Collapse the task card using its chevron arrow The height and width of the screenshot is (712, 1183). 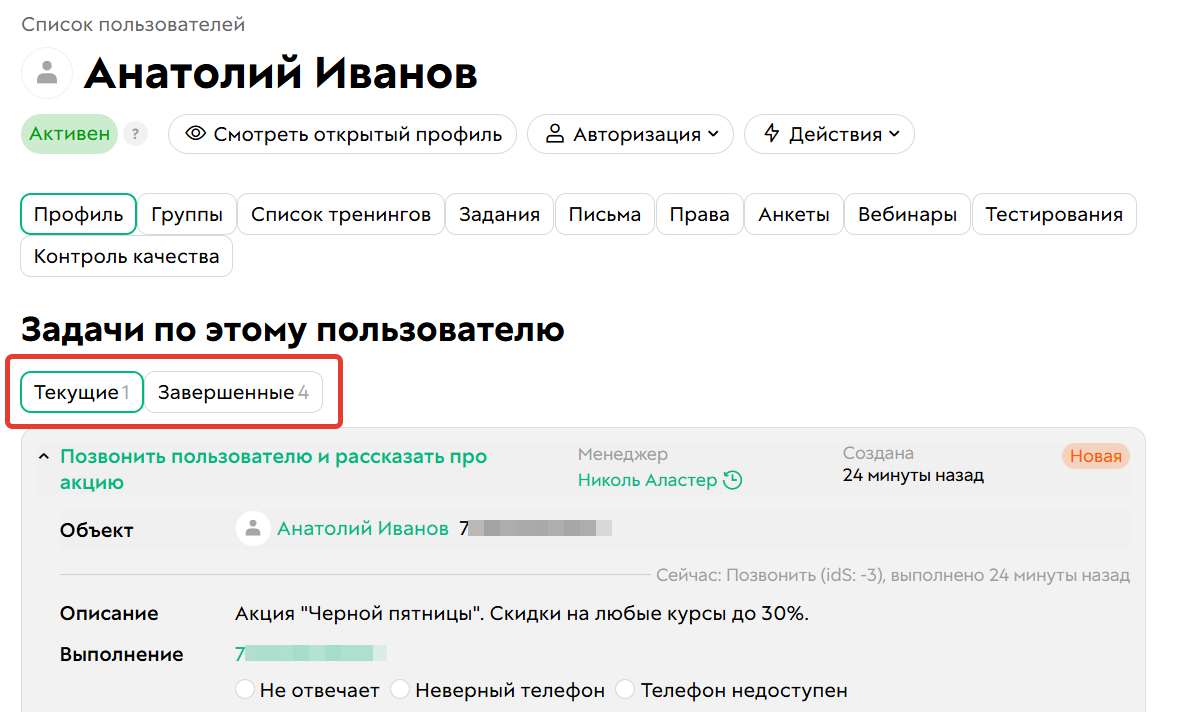tap(42, 455)
